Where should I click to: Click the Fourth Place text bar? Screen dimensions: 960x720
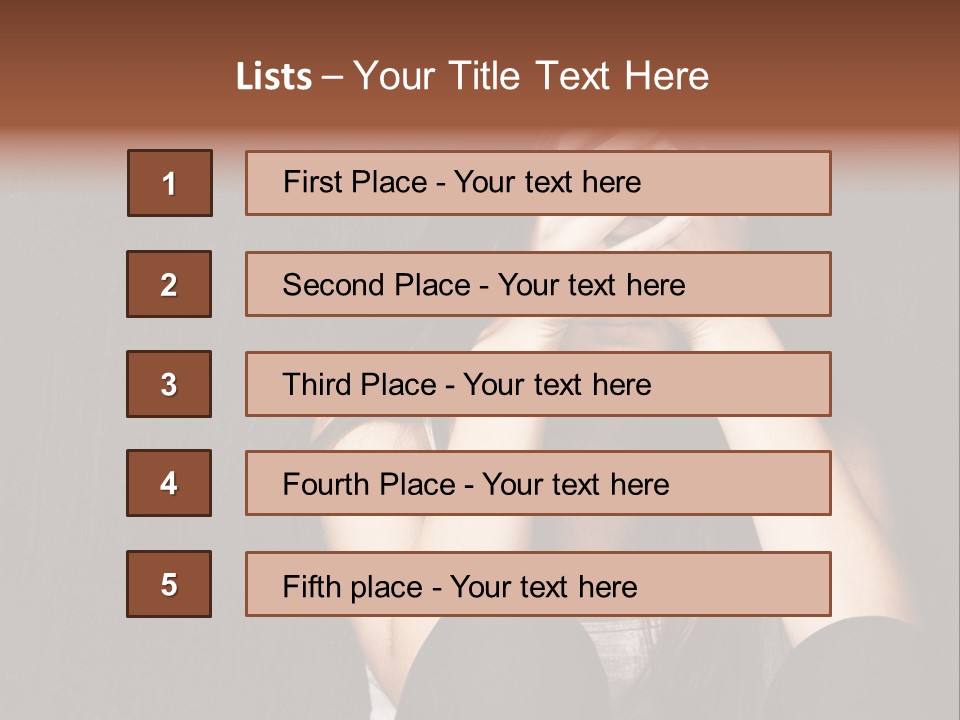538,483
